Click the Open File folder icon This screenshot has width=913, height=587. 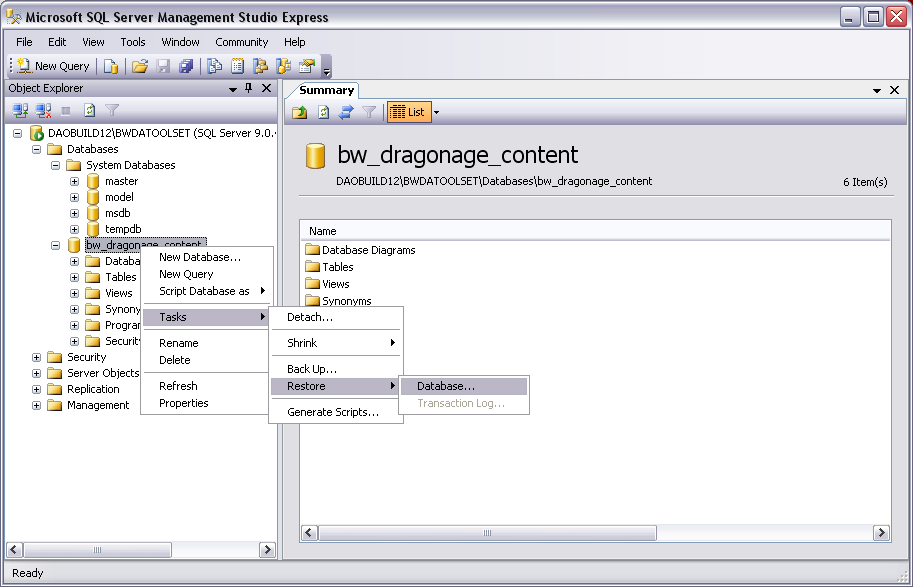pyautogui.click(x=140, y=66)
